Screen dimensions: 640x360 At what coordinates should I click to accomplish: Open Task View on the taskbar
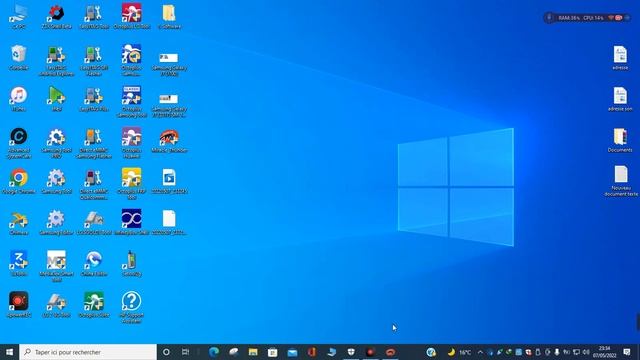click(x=185, y=352)
